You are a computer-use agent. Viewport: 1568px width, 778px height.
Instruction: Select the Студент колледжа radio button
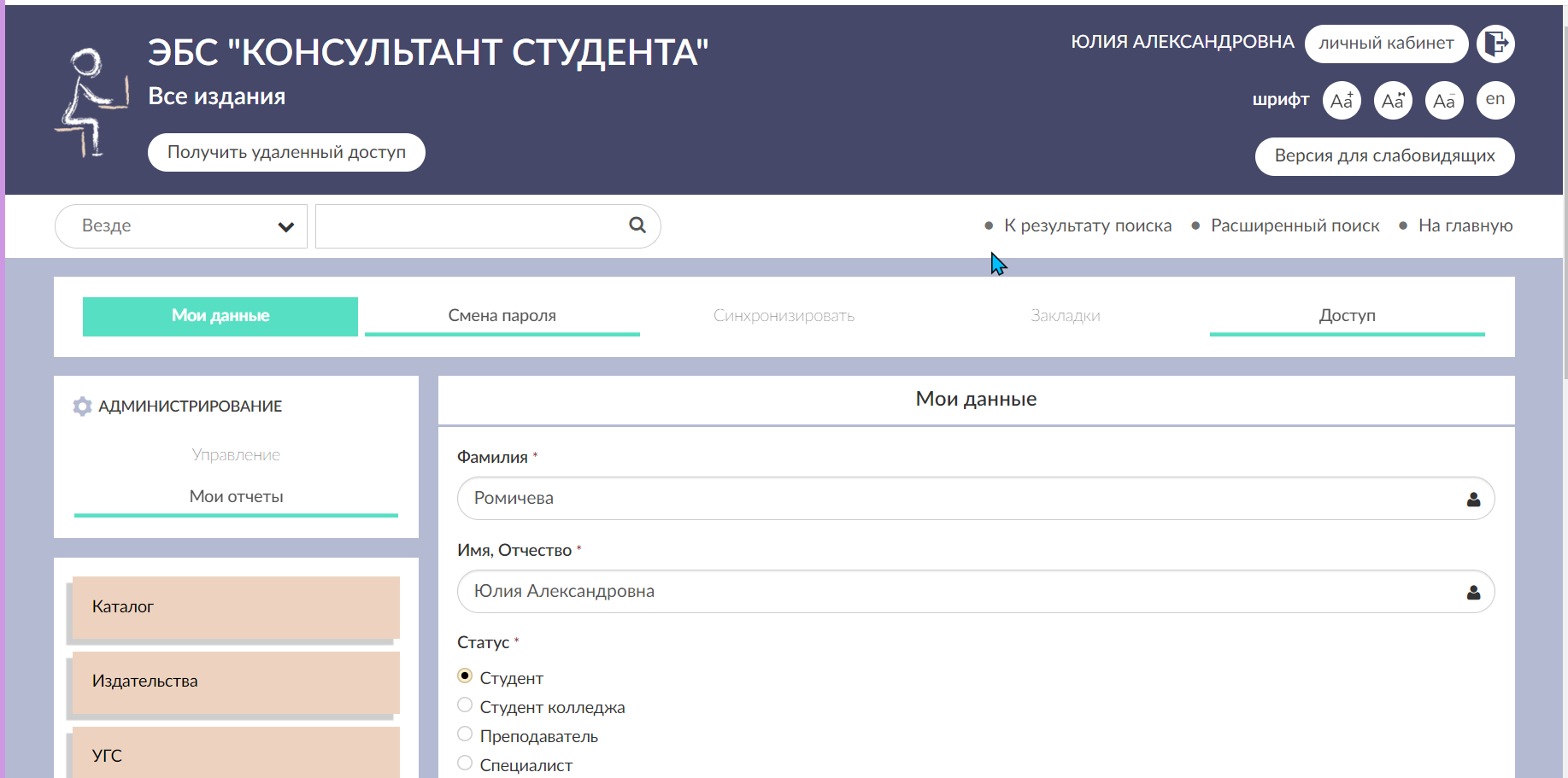pyautogui.click(x=465, y=705)
